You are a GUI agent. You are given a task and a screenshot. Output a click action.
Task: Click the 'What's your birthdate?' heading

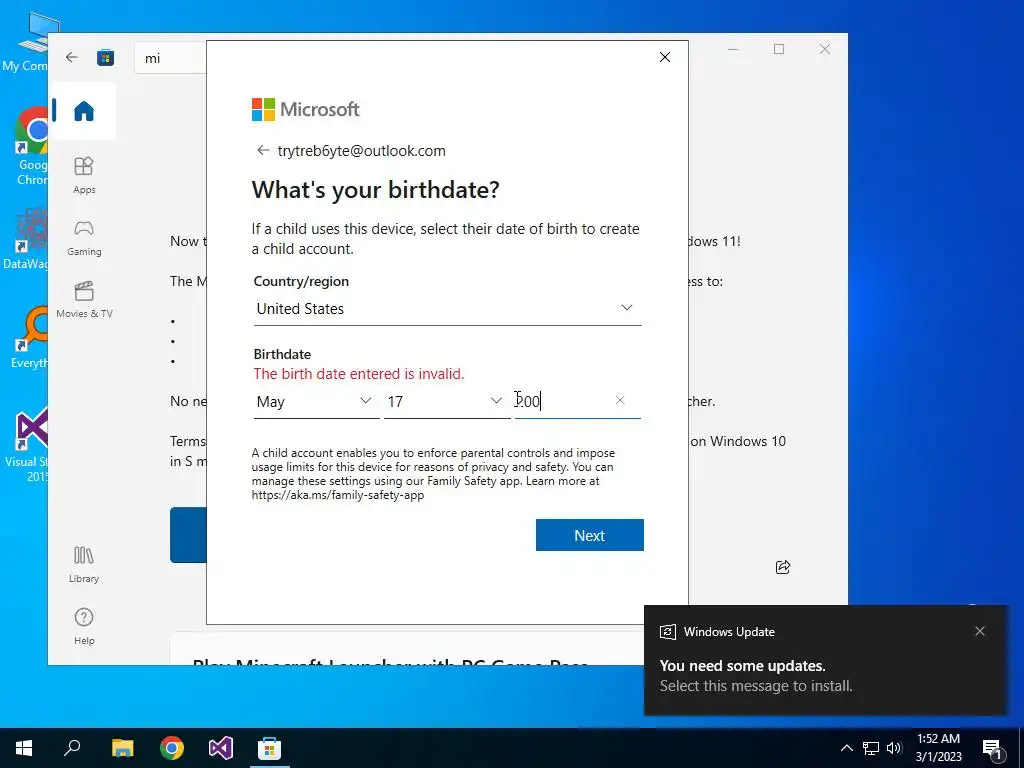pyautogui.click(x=376, y=189)
